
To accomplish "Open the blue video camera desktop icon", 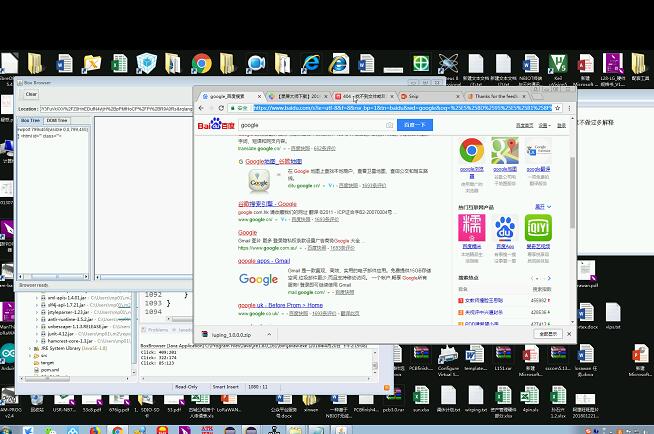I will 256,63.
